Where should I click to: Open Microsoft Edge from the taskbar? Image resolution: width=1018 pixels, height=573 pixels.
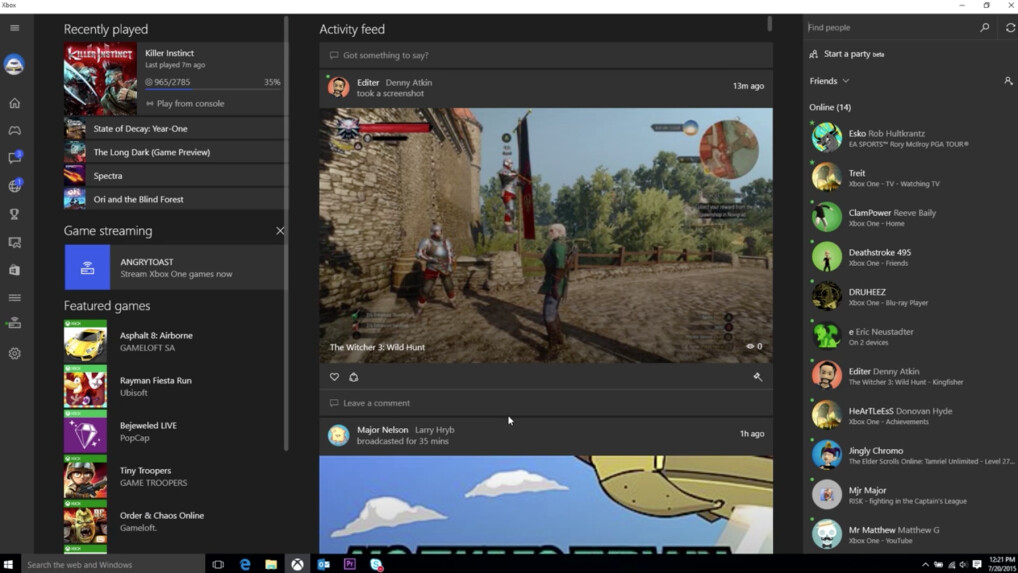[245, 564]
